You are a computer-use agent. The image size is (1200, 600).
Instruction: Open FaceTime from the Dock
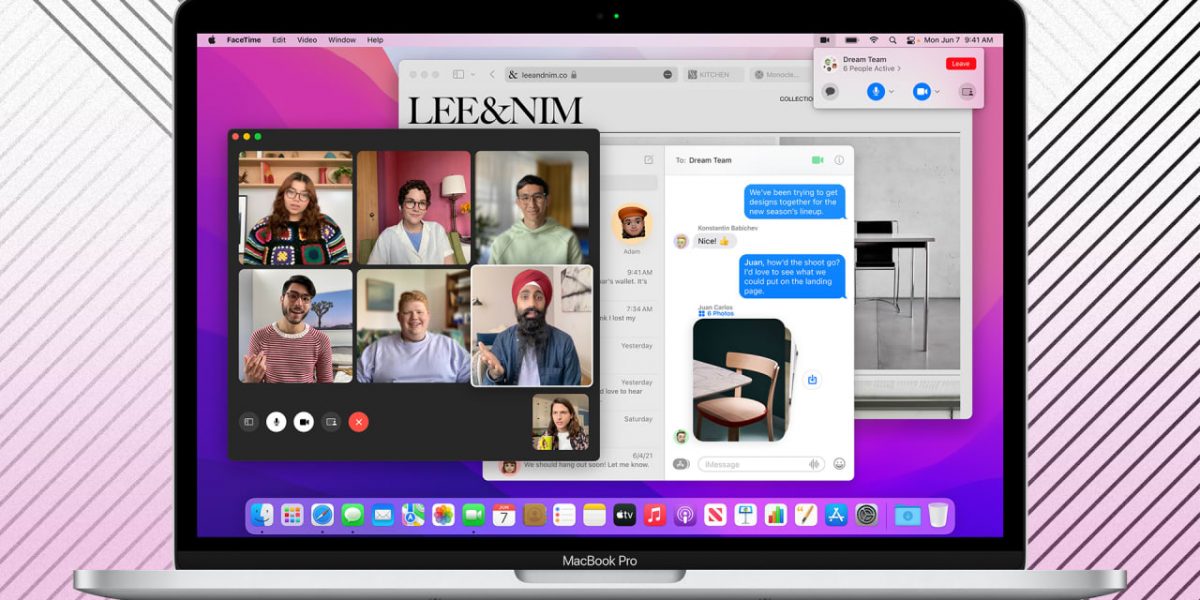(473, 515)
